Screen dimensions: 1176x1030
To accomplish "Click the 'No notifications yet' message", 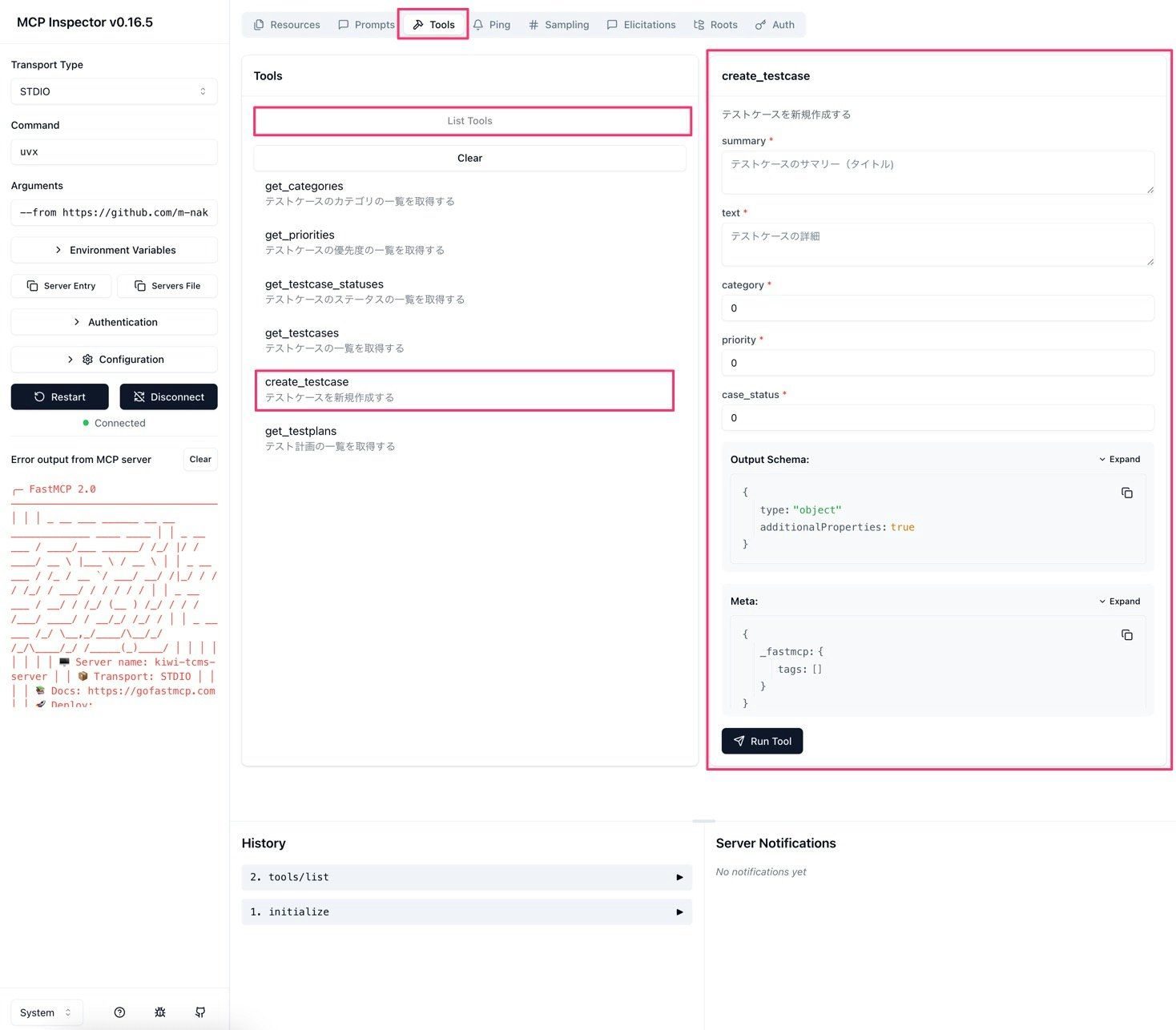I will pyautogui.click(x=761, y=872).
